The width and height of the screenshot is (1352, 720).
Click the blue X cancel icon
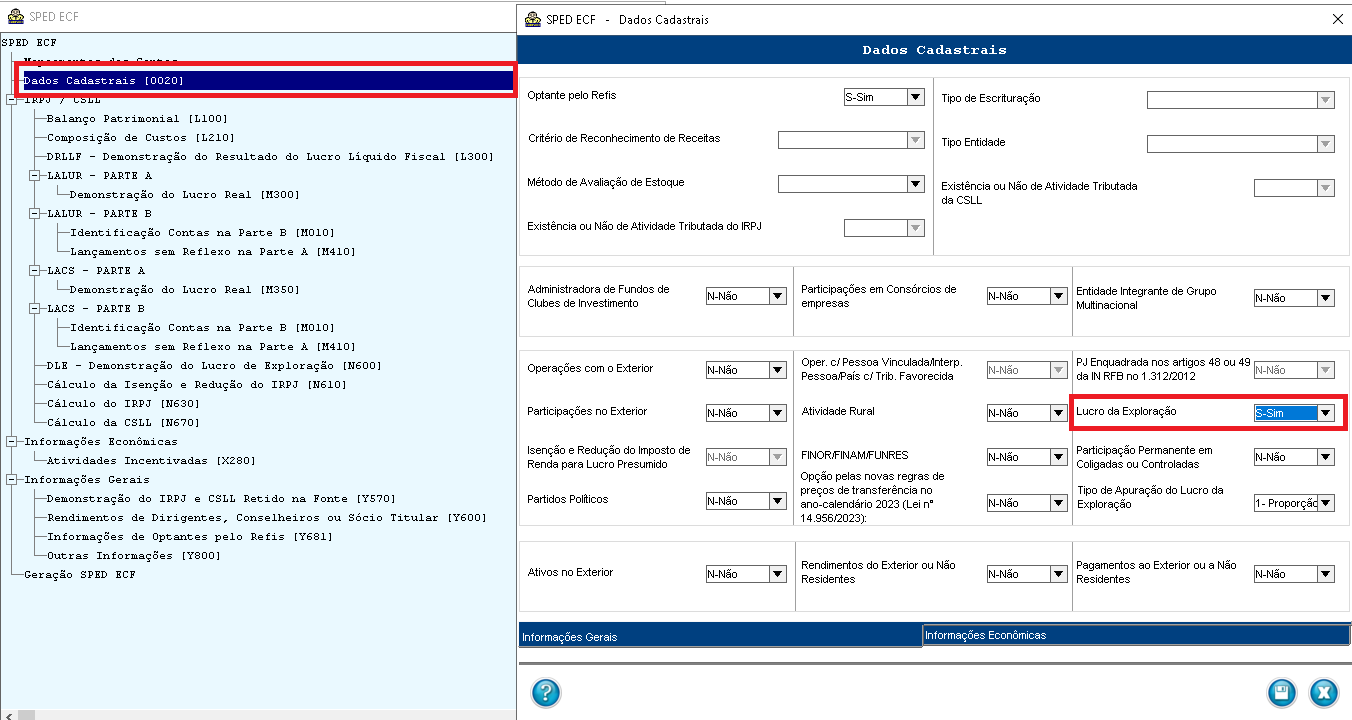point(1324,692)
